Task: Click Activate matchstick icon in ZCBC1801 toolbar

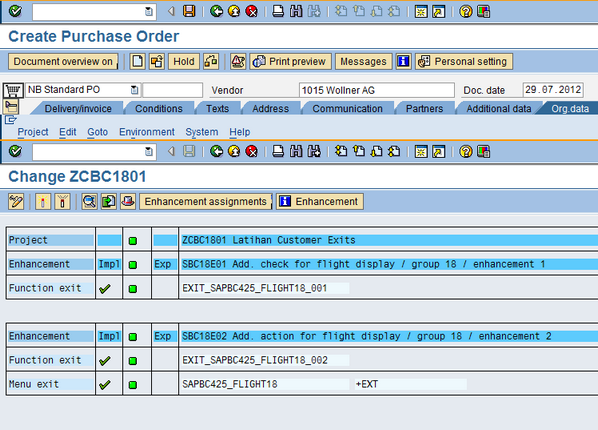Action: [x=43, y=201]
